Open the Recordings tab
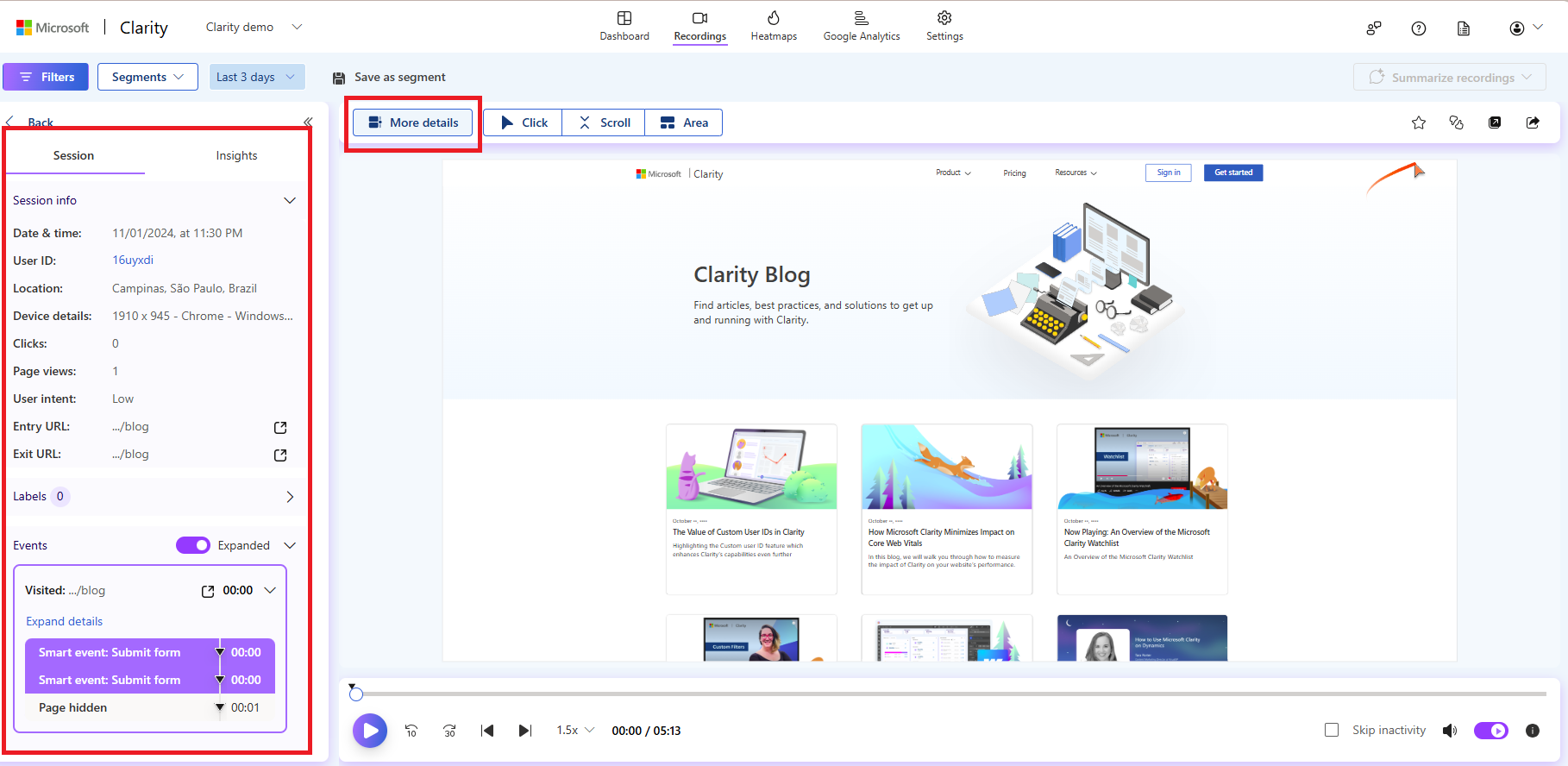 click(699, 26)
